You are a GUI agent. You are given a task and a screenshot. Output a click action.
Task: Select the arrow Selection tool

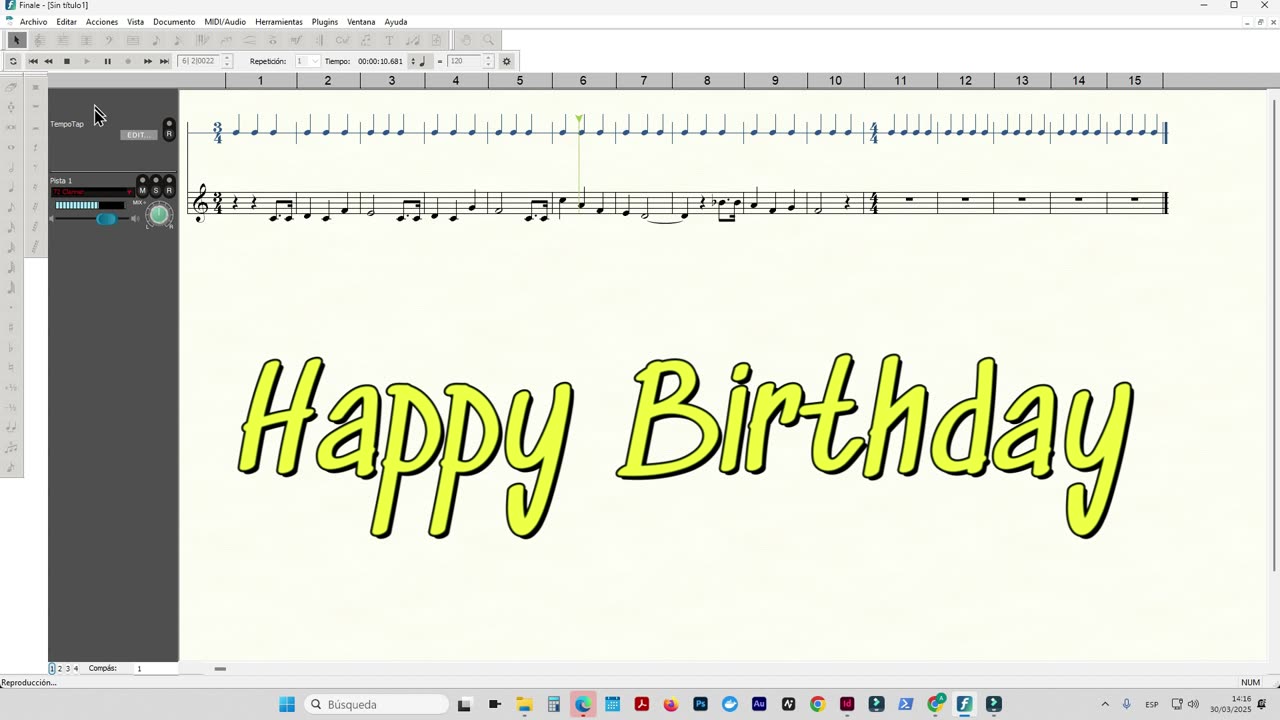tap(16, 40)
